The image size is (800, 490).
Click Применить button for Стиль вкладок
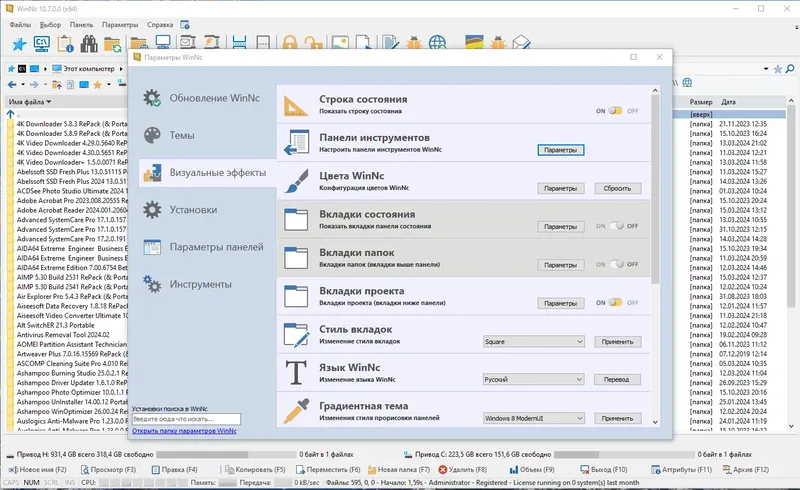coord(617,341)
